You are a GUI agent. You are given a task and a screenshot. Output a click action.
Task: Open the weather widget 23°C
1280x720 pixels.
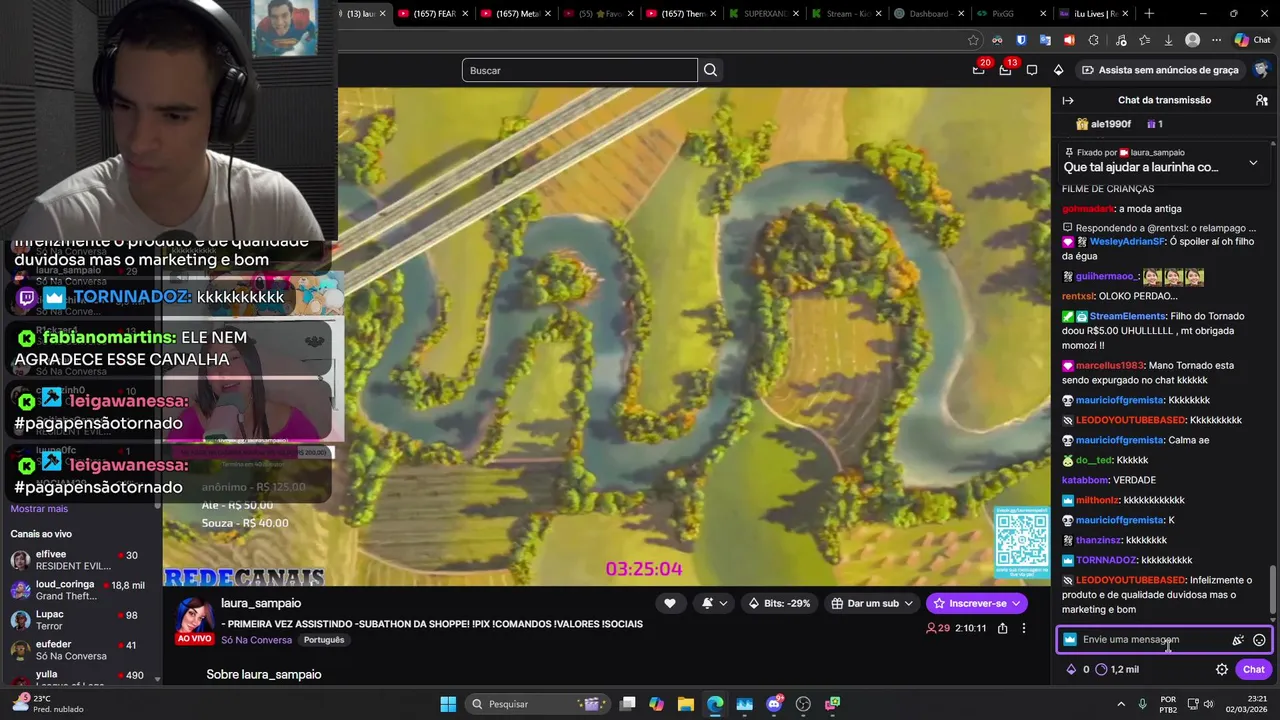[48, 704]
